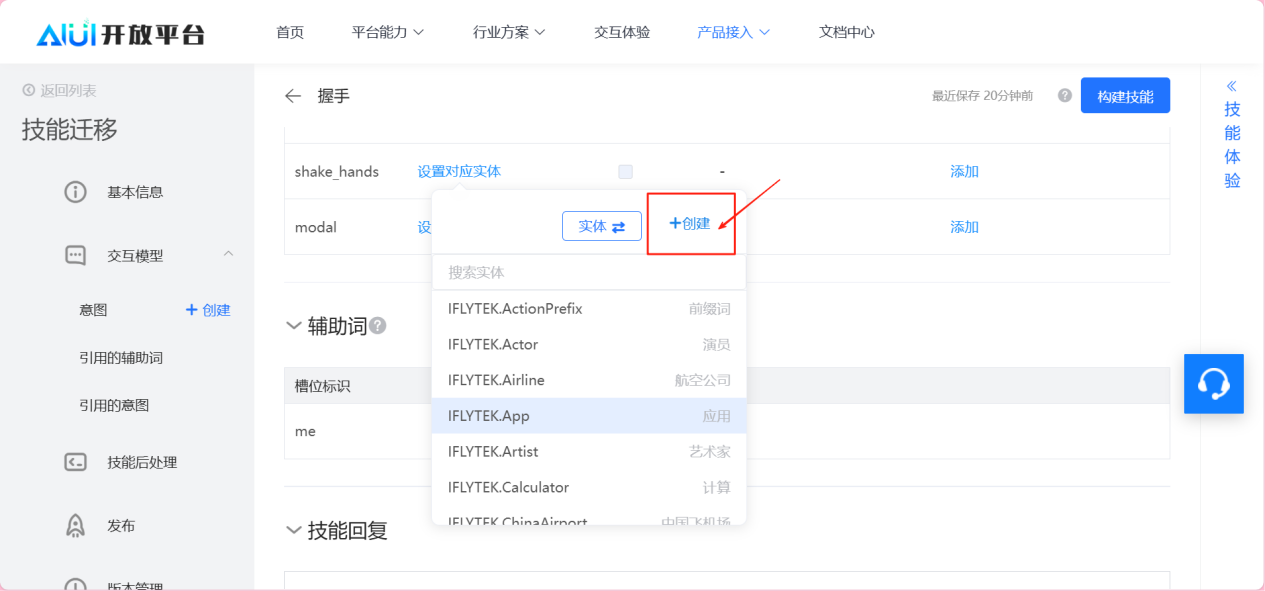Click the back arrow beside 握手

pos(293,96)
